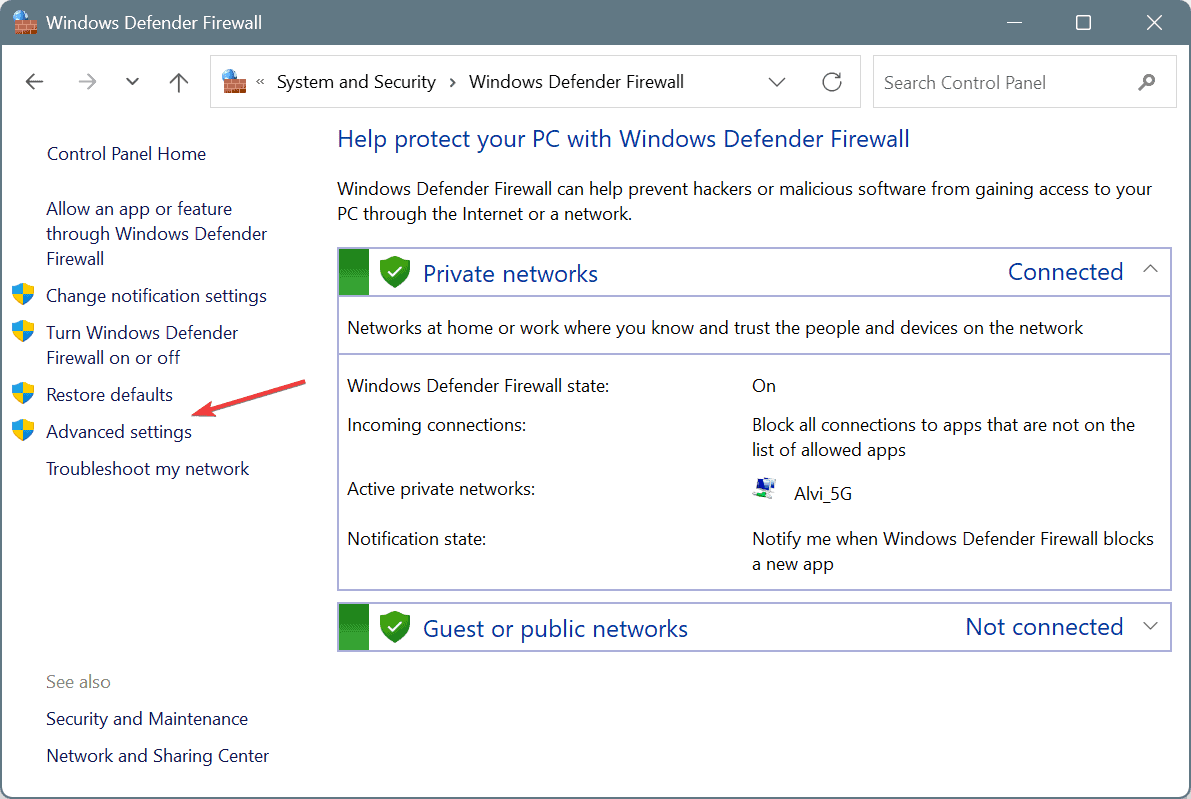This screenshot has height=799, width=1191.
Task: Open Change notification settings
Action: [156, 295]
